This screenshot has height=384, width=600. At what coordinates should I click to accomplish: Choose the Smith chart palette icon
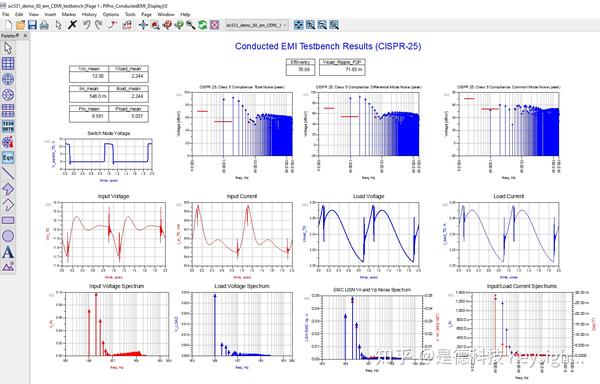click(8, 95)
